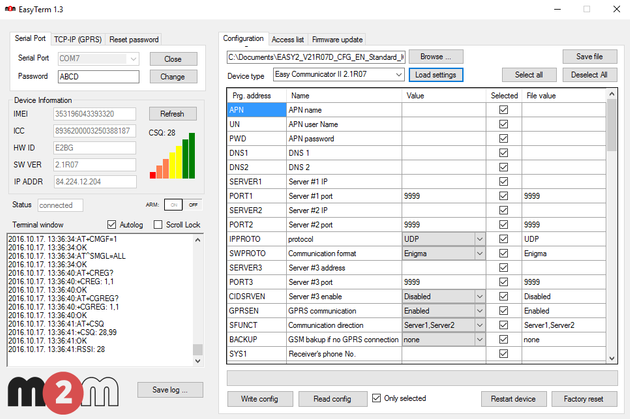Click the EasyTerm app icon in title bar
Image resolution: width=630 pixels, height=419 pixels.
(x=10, y=9)
